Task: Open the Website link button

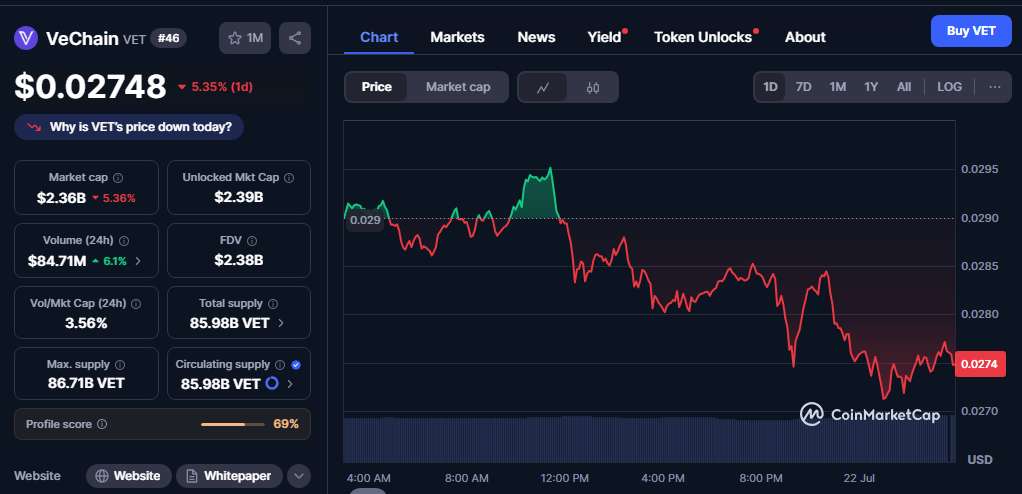Action: point(129,476)
